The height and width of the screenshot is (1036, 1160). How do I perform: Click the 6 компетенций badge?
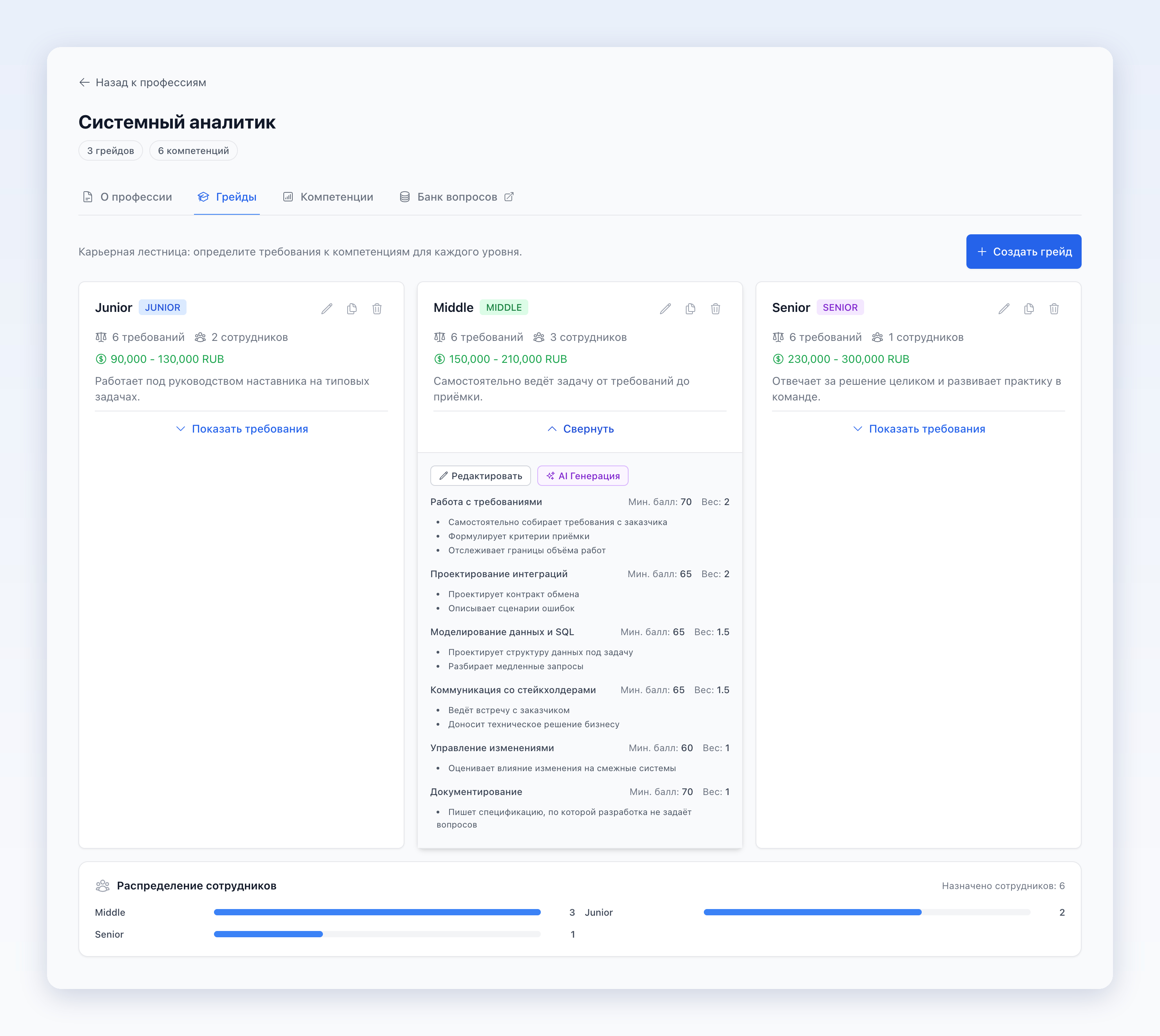(x=194, y=151)
